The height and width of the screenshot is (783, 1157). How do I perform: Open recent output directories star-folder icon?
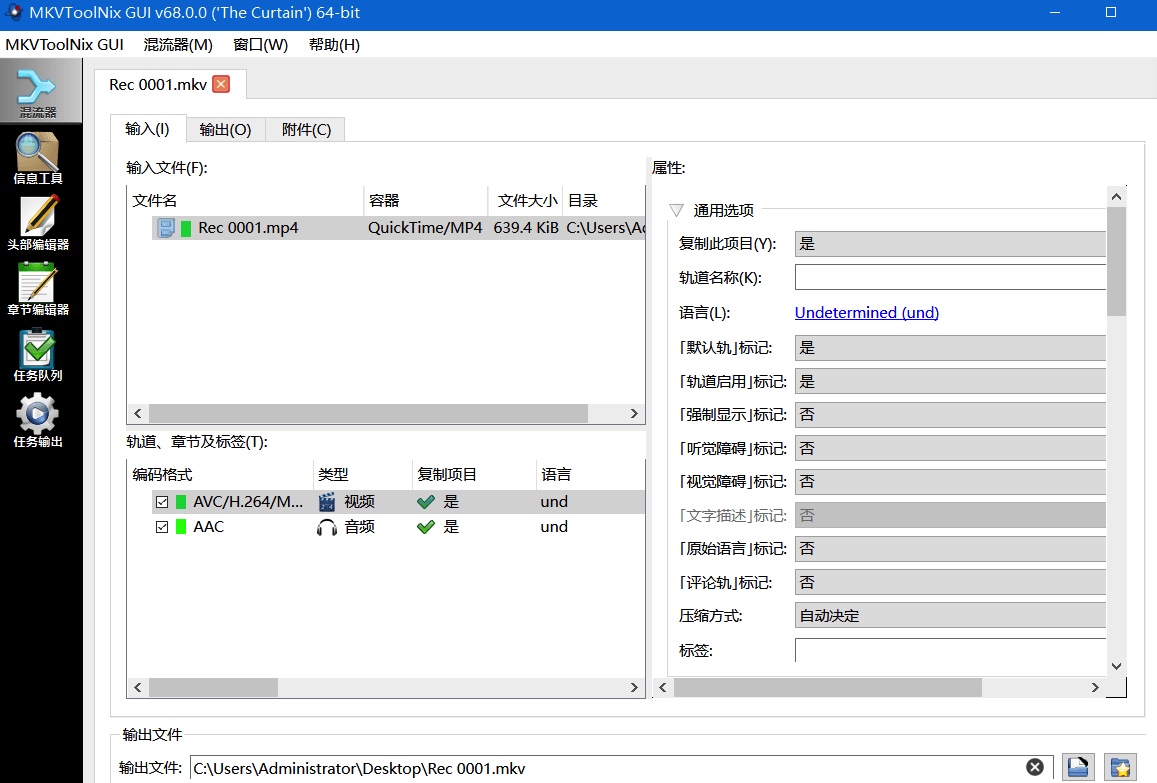[1120, 768]
